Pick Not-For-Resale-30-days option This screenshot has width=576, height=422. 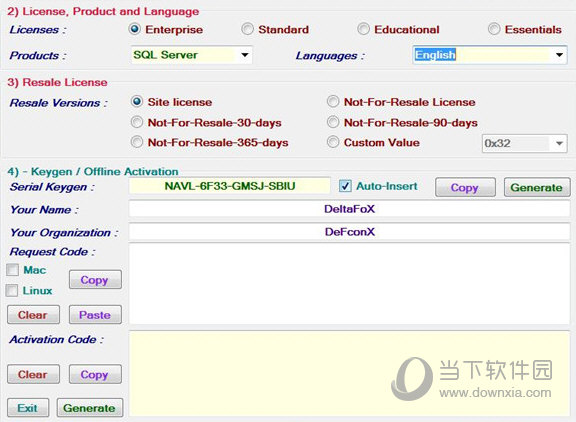tap(137, 122)
